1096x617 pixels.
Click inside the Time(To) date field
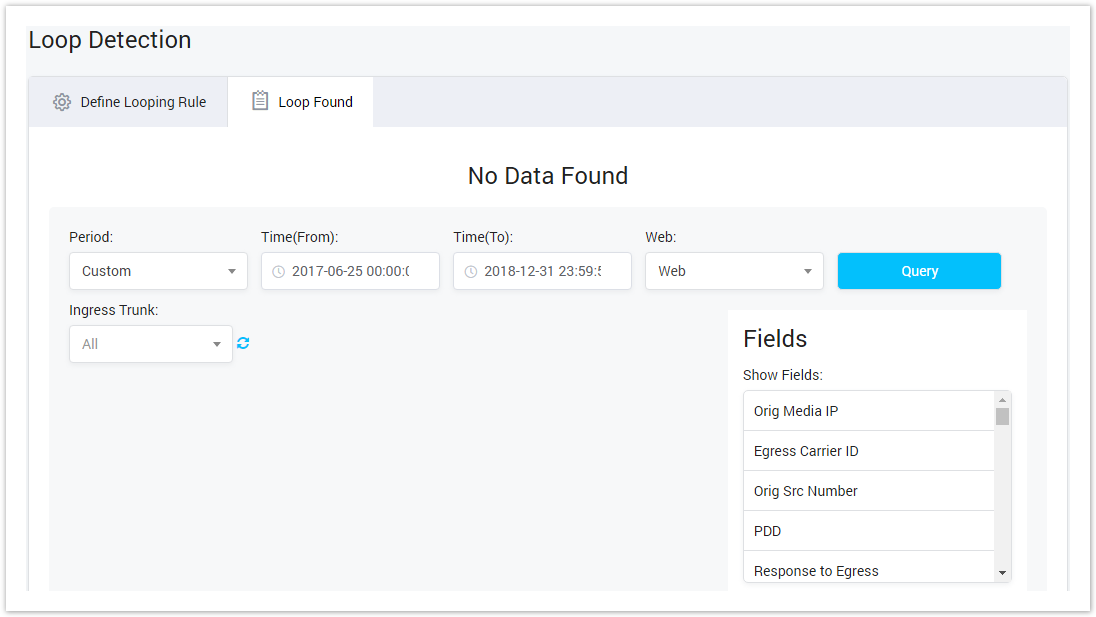point(547,271)
